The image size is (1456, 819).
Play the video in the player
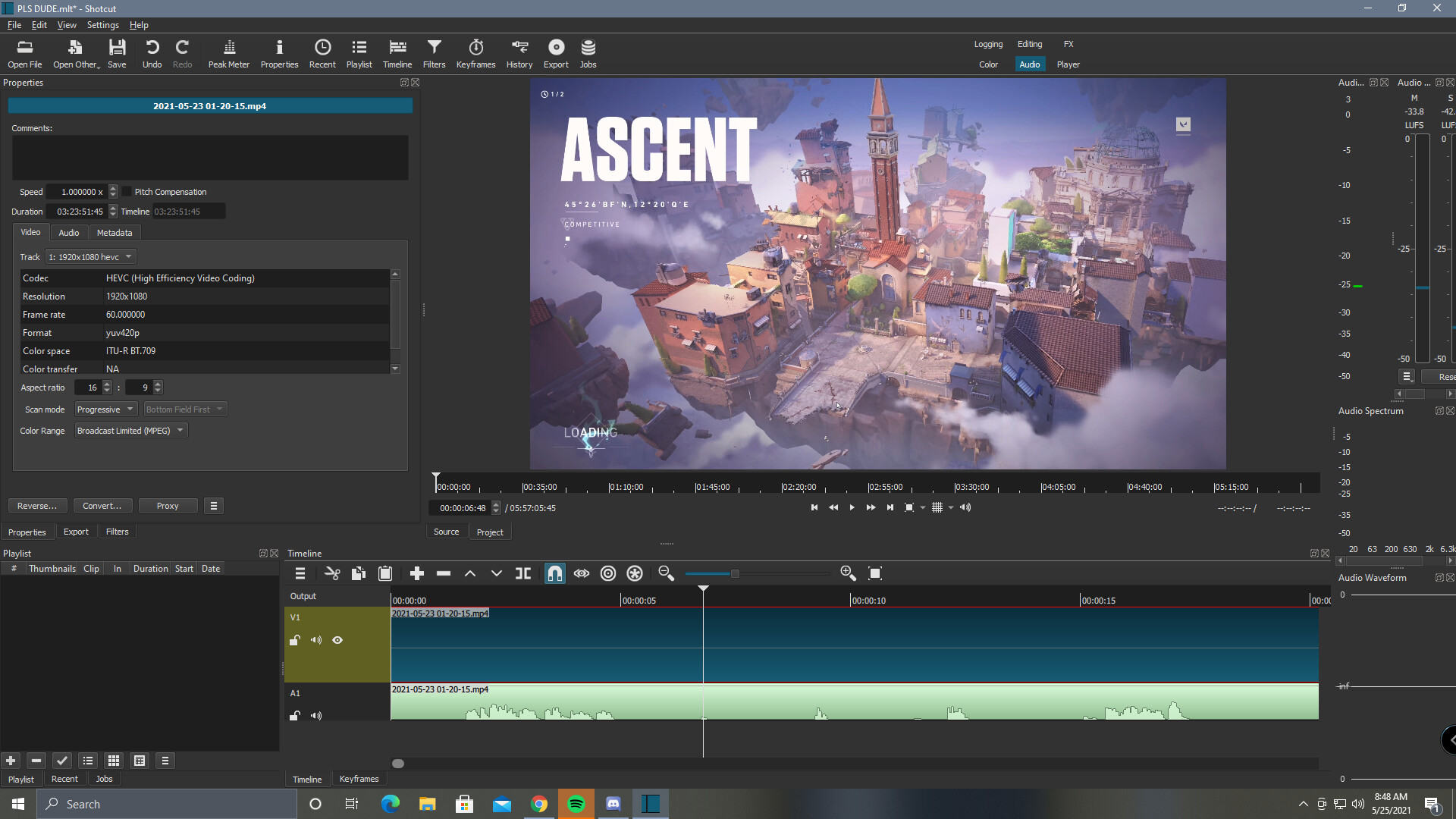(x=852, y=508)
